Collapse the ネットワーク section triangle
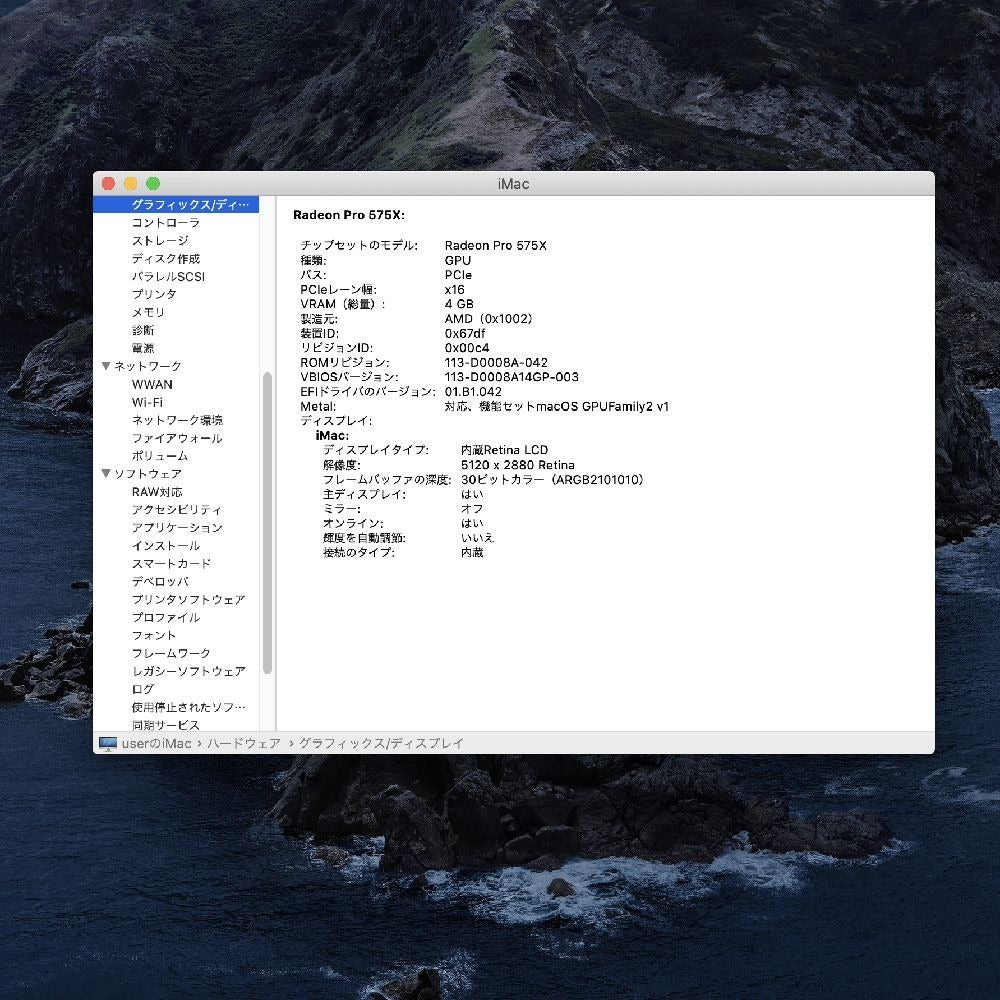Viewport: 1000px width, 1000px height. [106, 366]
